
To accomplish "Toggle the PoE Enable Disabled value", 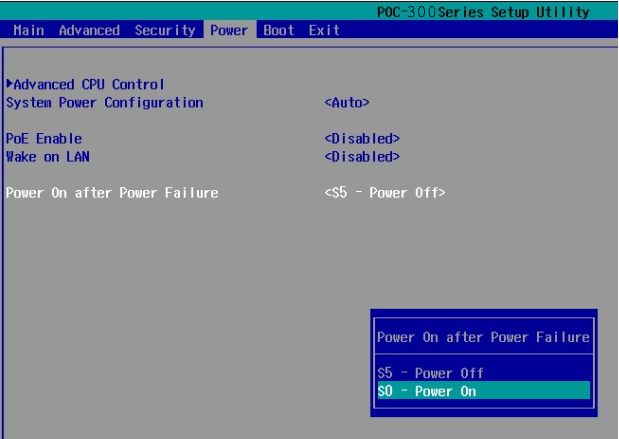I will coord(362,138).
